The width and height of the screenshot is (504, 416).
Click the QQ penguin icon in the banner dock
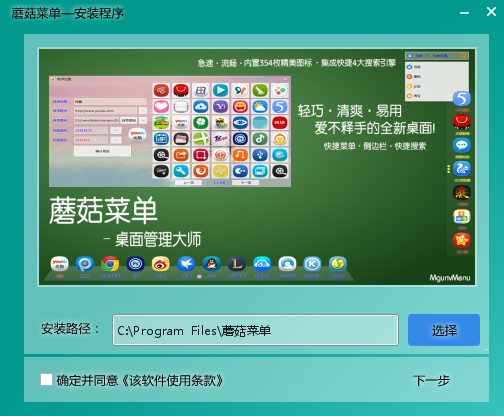[x=211, y=264]
